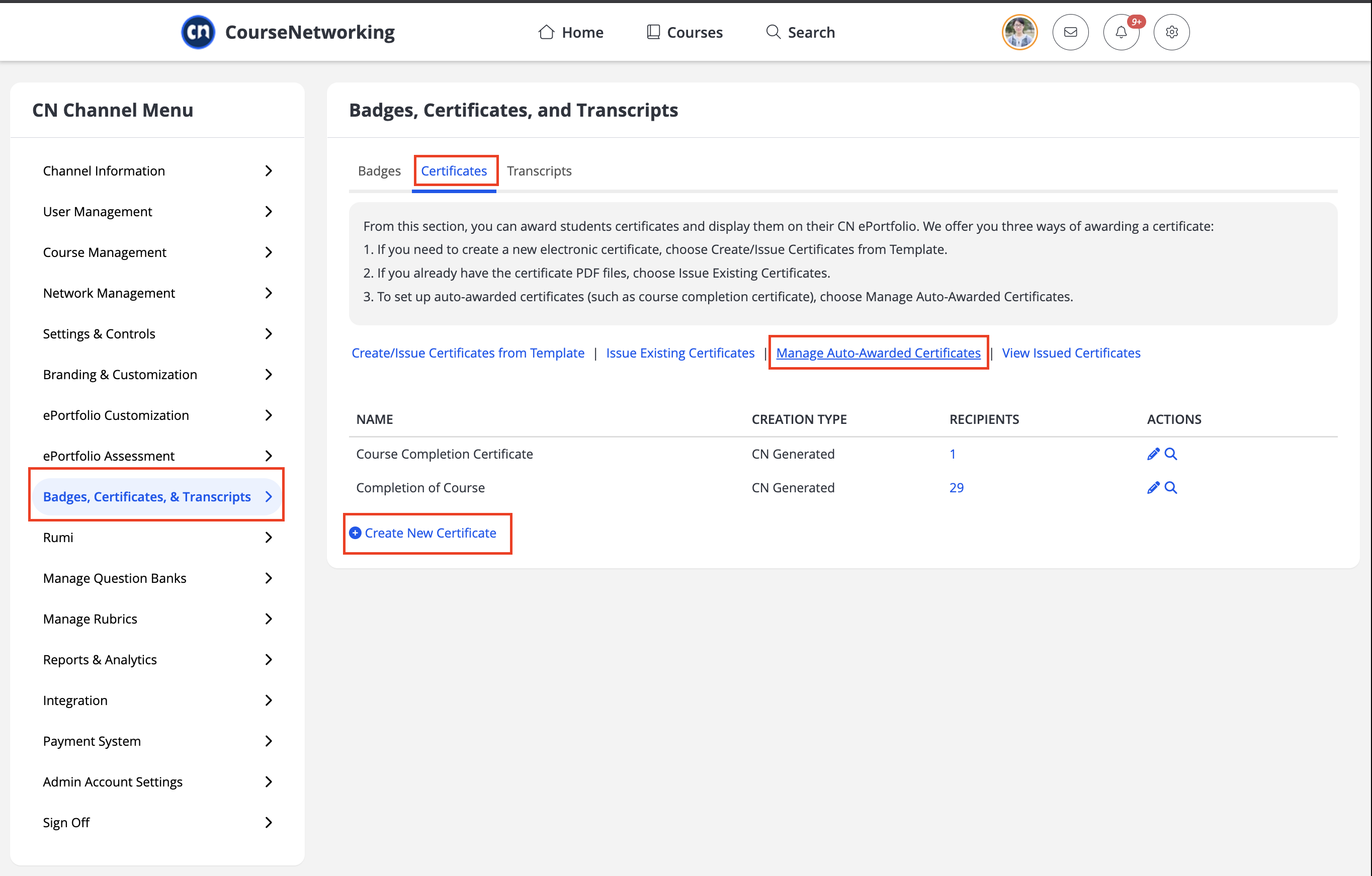
Task: Expand Branding & Customization chevron
Action: pyautogui.click(x=269, y=374)
